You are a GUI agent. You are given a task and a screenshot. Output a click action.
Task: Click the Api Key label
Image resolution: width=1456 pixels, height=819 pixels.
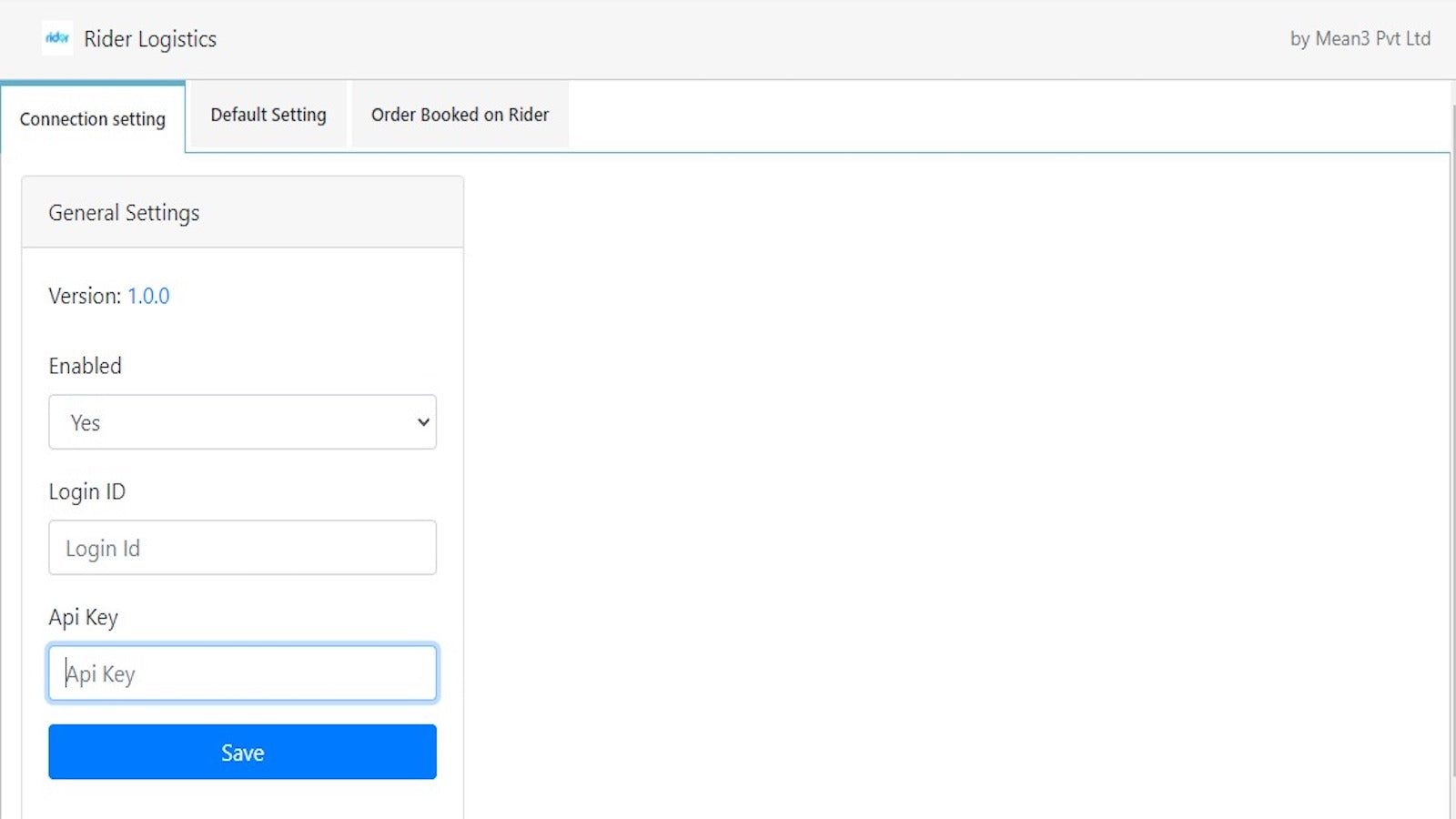pos(83,616)
